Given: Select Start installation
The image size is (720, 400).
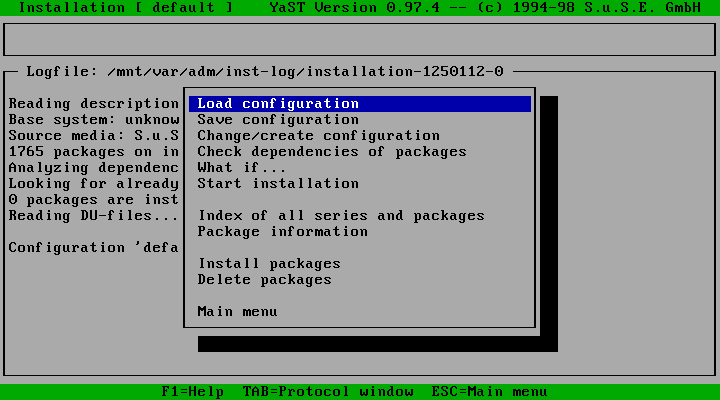Looking at the screenshot, I should (x=278, y=184).
